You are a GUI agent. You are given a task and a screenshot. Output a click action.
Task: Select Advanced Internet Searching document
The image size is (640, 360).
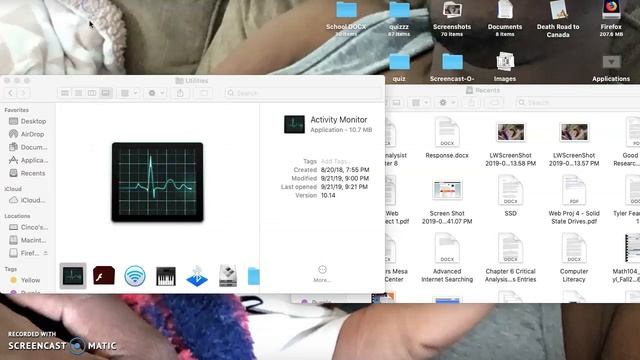tap(447, 258)
